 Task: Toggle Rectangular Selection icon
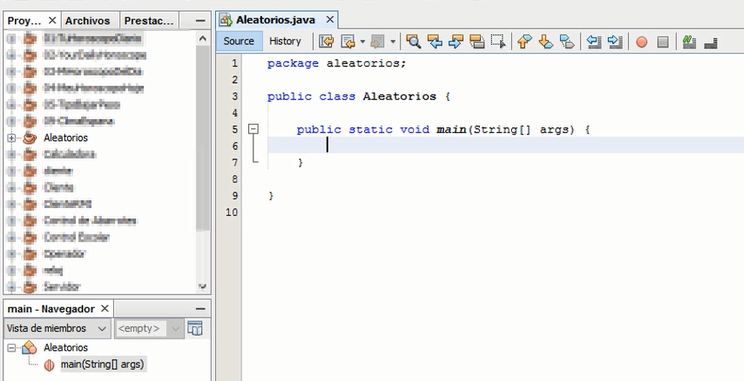pyautogui.click(x=498, y=42)
